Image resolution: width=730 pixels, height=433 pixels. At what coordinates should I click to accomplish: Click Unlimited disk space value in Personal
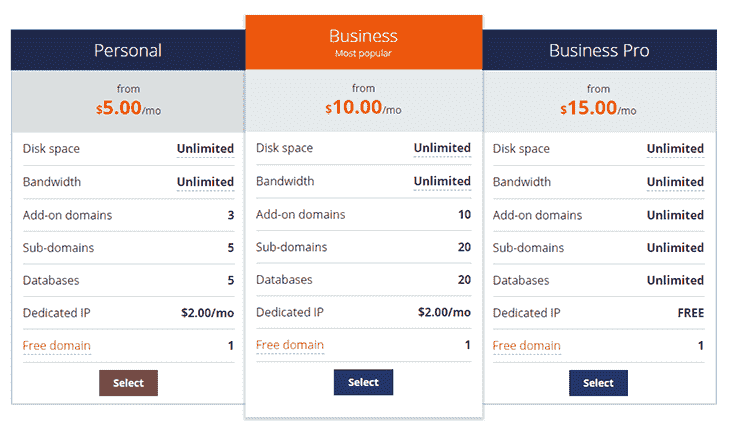coord(205,149)
